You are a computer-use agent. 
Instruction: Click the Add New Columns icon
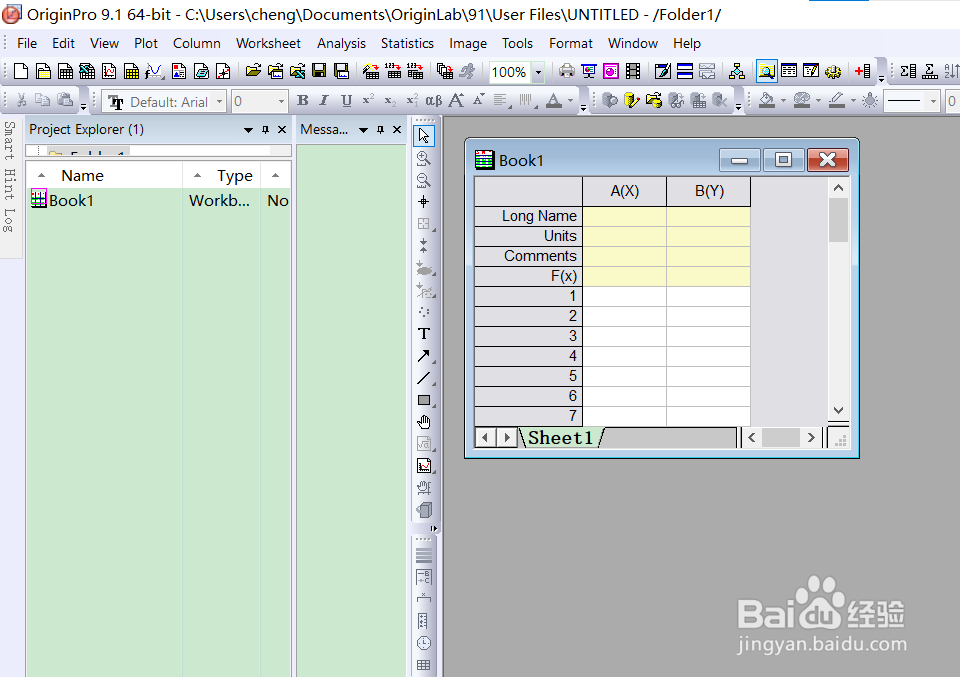click(x=863, y=72)
